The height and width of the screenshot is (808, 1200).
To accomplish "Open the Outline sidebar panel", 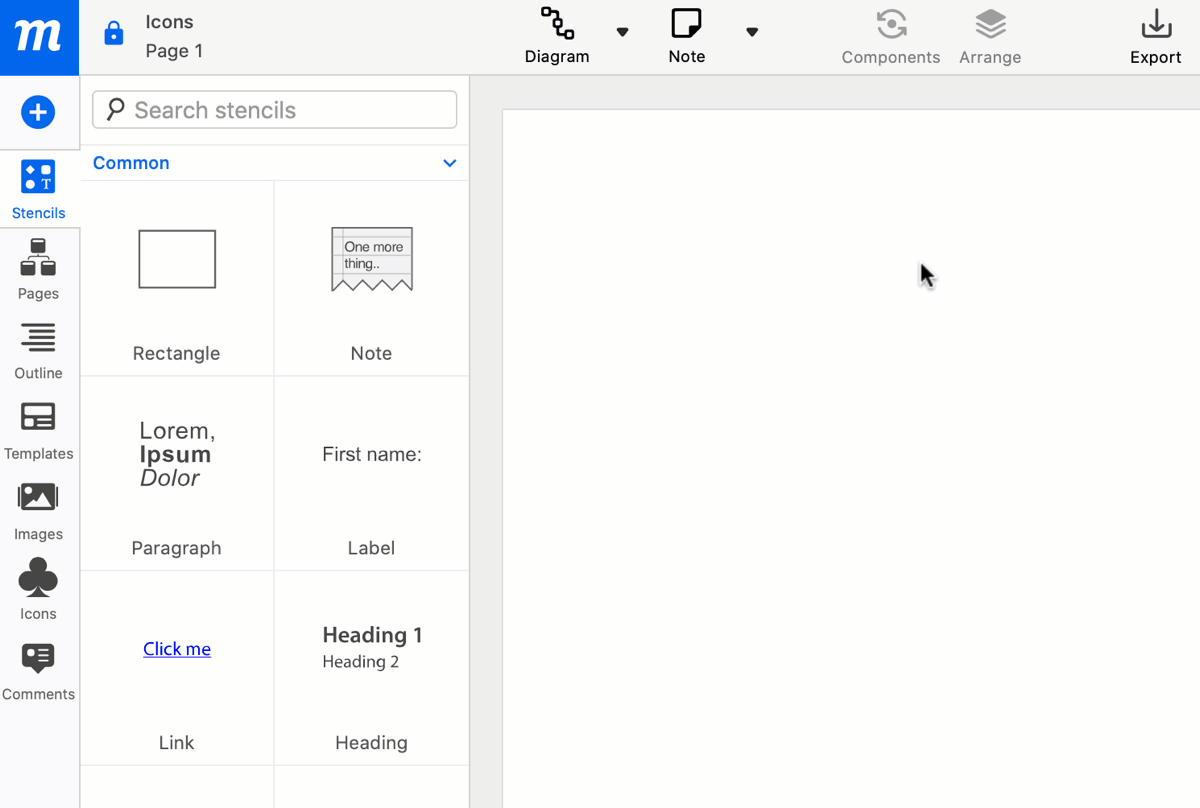I will [38, 351].
